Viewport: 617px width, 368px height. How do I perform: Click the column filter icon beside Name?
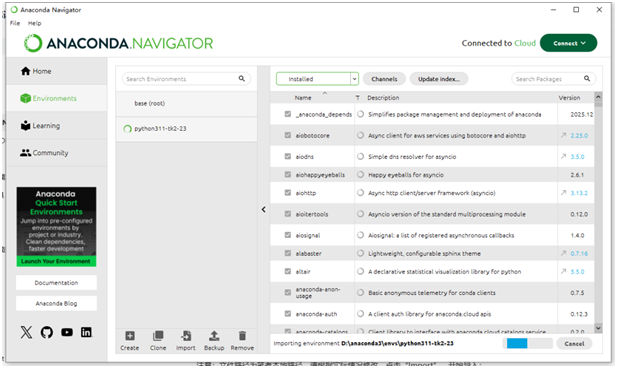(357, 98)
